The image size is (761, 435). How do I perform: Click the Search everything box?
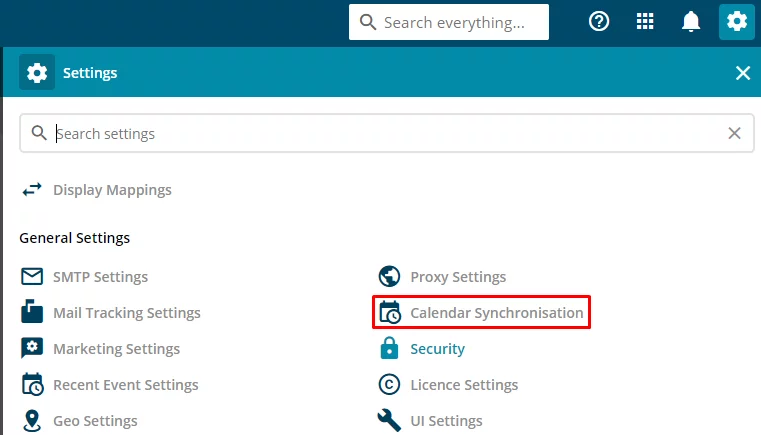(x=449, y=22)
